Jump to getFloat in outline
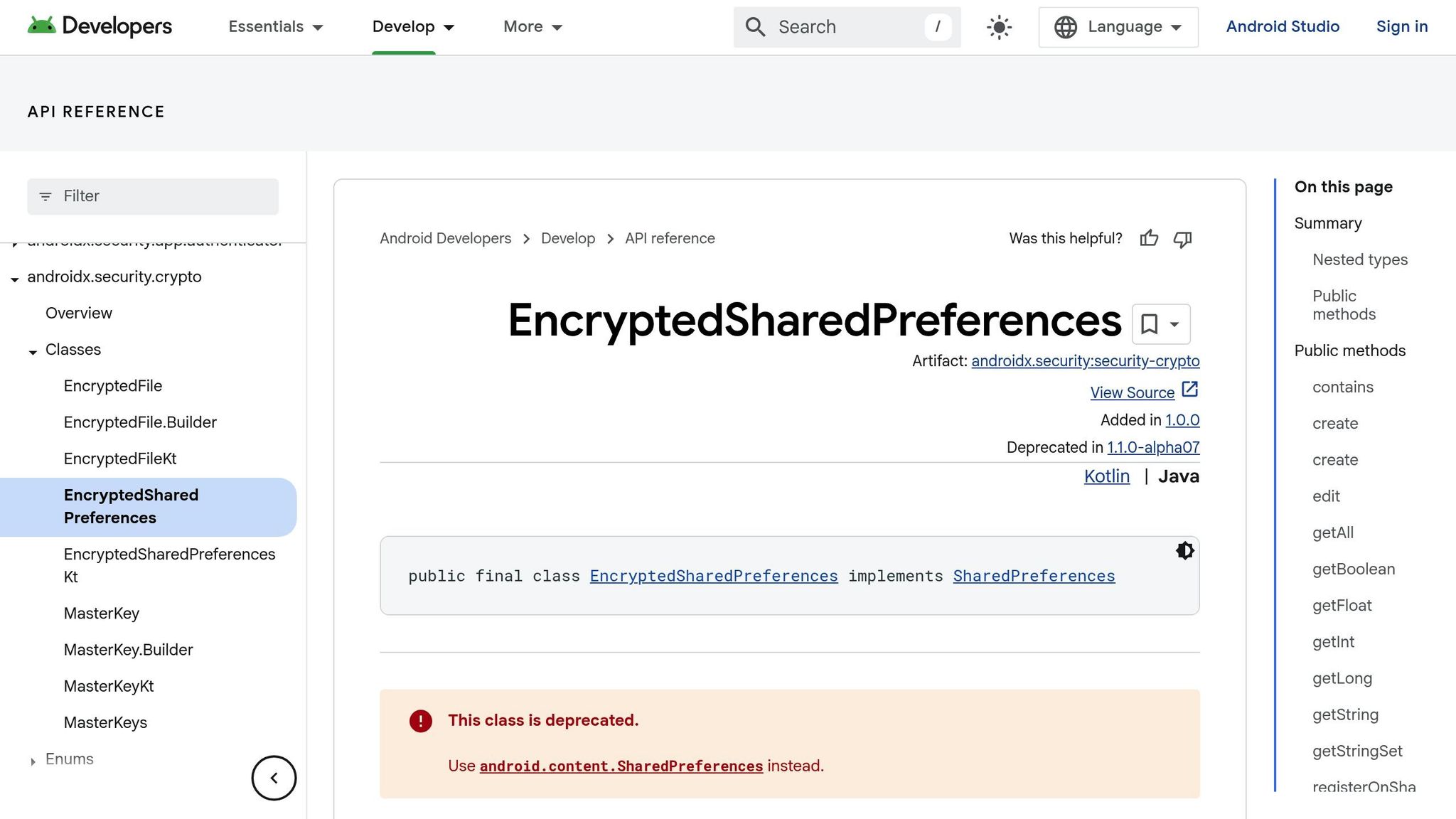This screenshot has width=1456, height=819. [1342, 605]
